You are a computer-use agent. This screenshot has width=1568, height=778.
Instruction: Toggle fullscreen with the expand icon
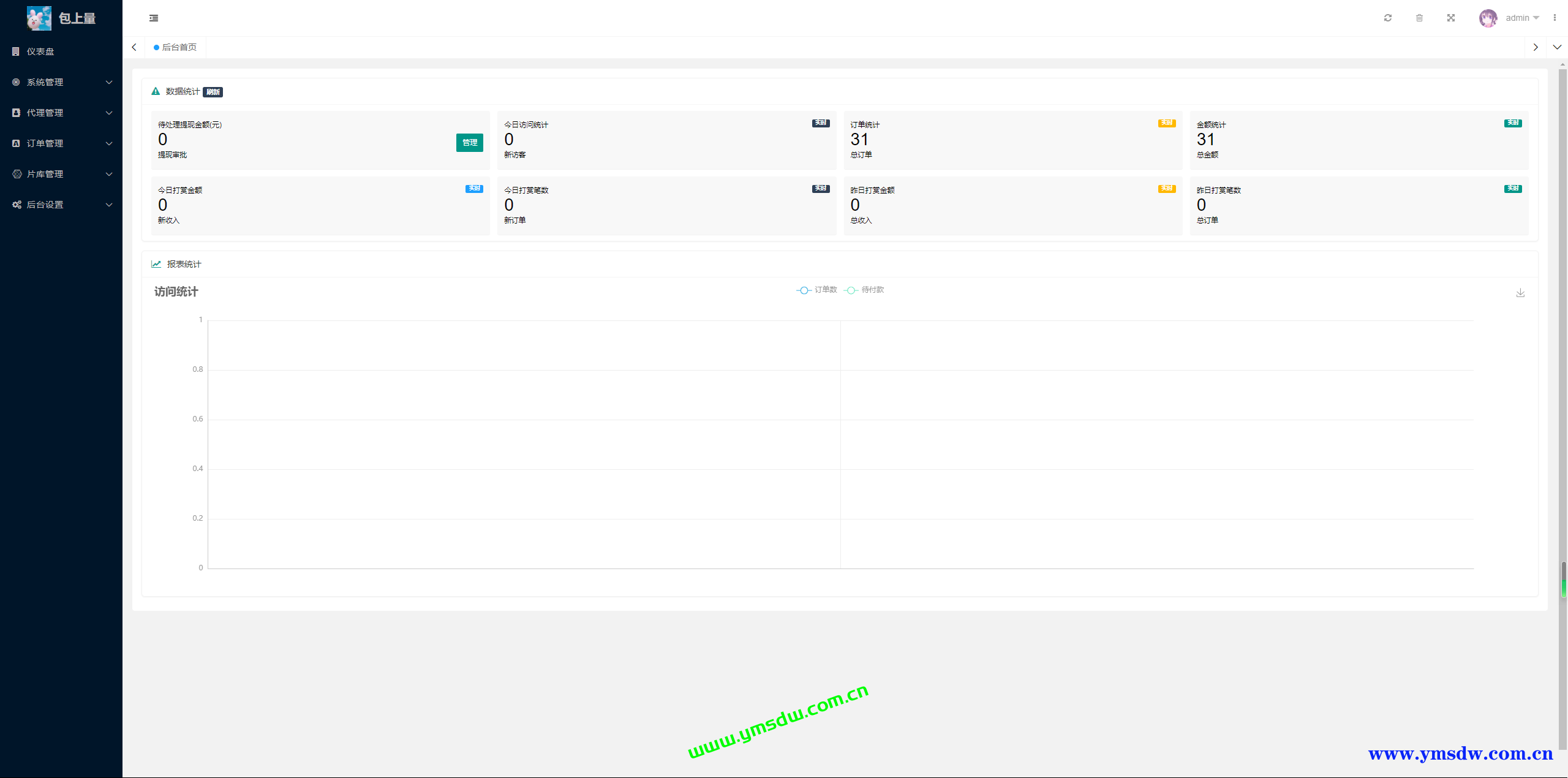(x=1451, y=18)
